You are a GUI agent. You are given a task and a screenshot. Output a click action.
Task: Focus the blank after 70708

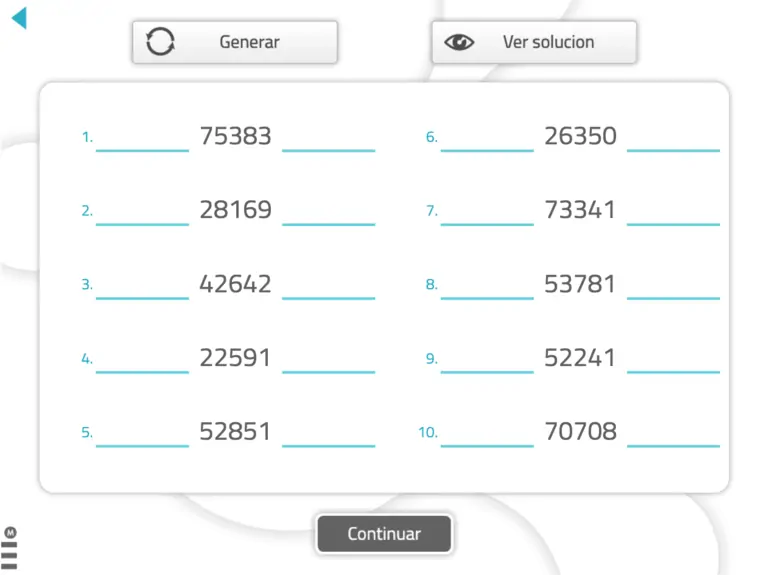point(673,435)
